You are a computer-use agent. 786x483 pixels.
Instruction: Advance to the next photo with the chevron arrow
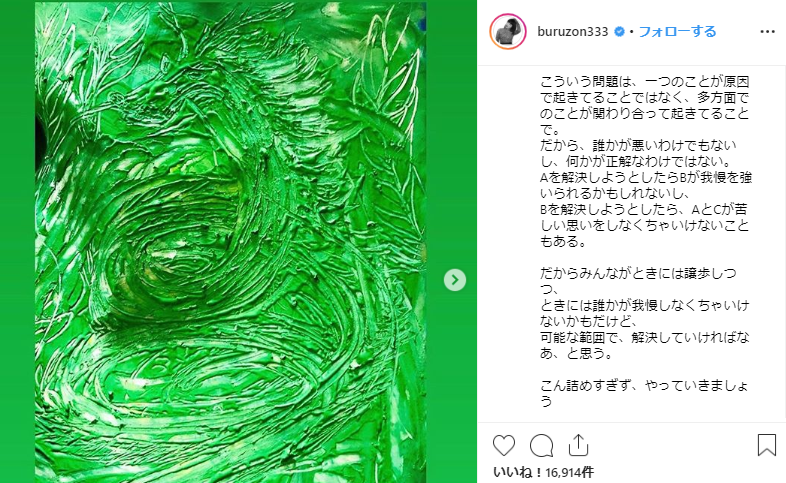tap(455, 280)
